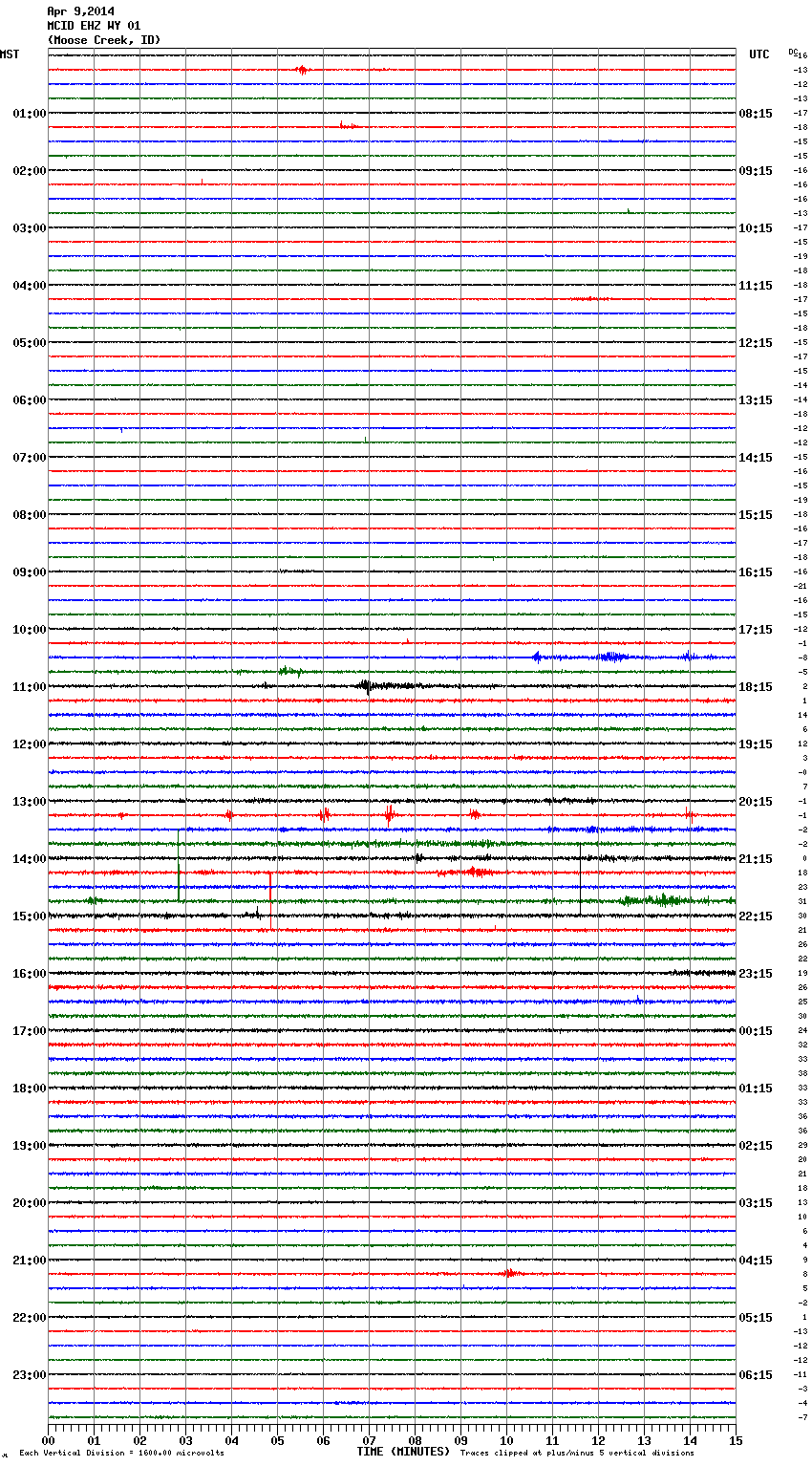Select minute tick "10" on bottom axis
The height and width of the screenshot is (1466, 812).
tap(506, 1440)
